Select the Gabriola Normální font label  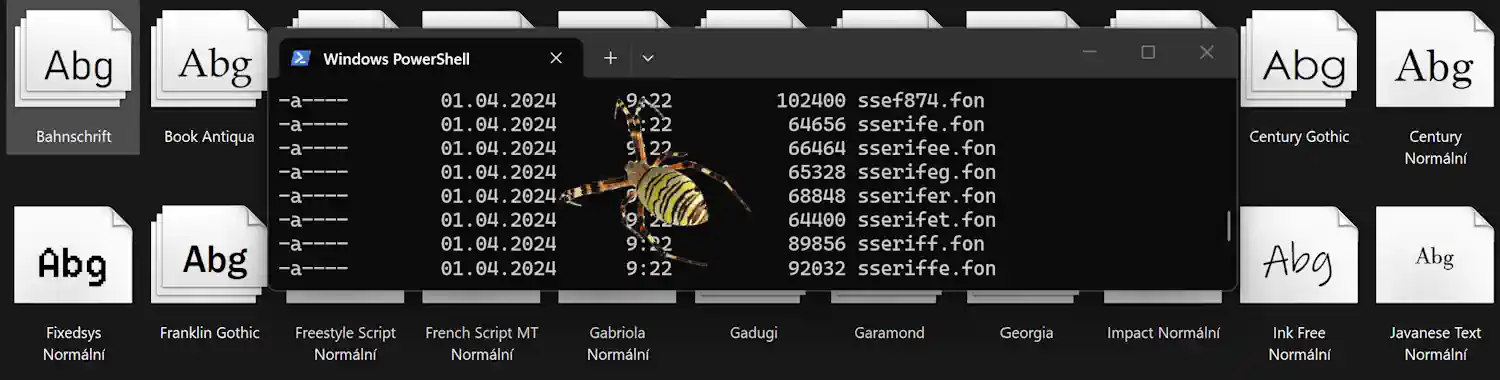pos(617,343)
